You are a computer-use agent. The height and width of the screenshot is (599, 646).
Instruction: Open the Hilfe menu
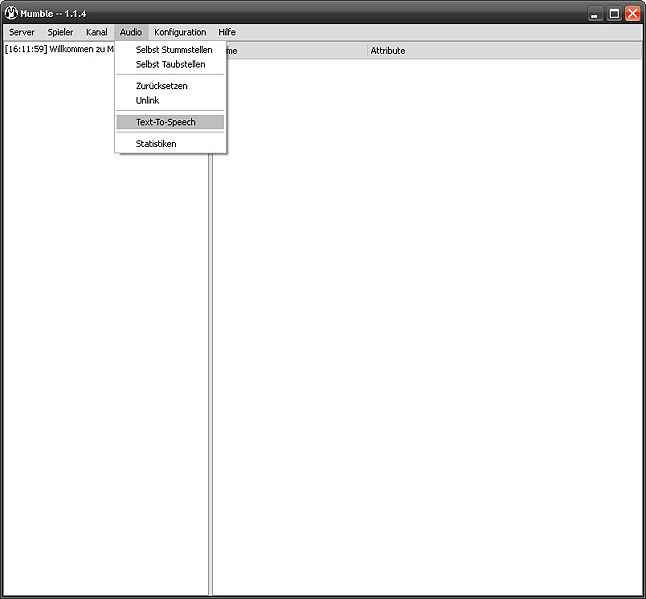(227, 32)
